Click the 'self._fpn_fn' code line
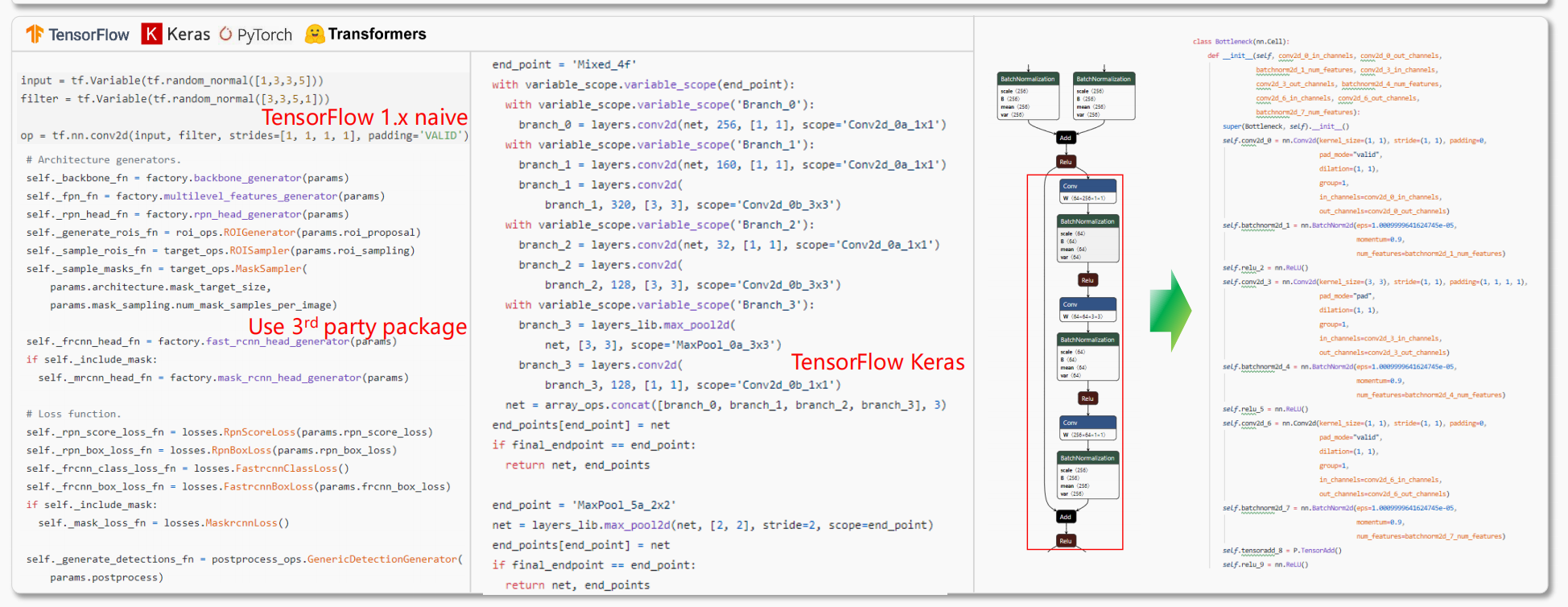The width and height of the screenshot is (1568, 607). click(206, 196)
